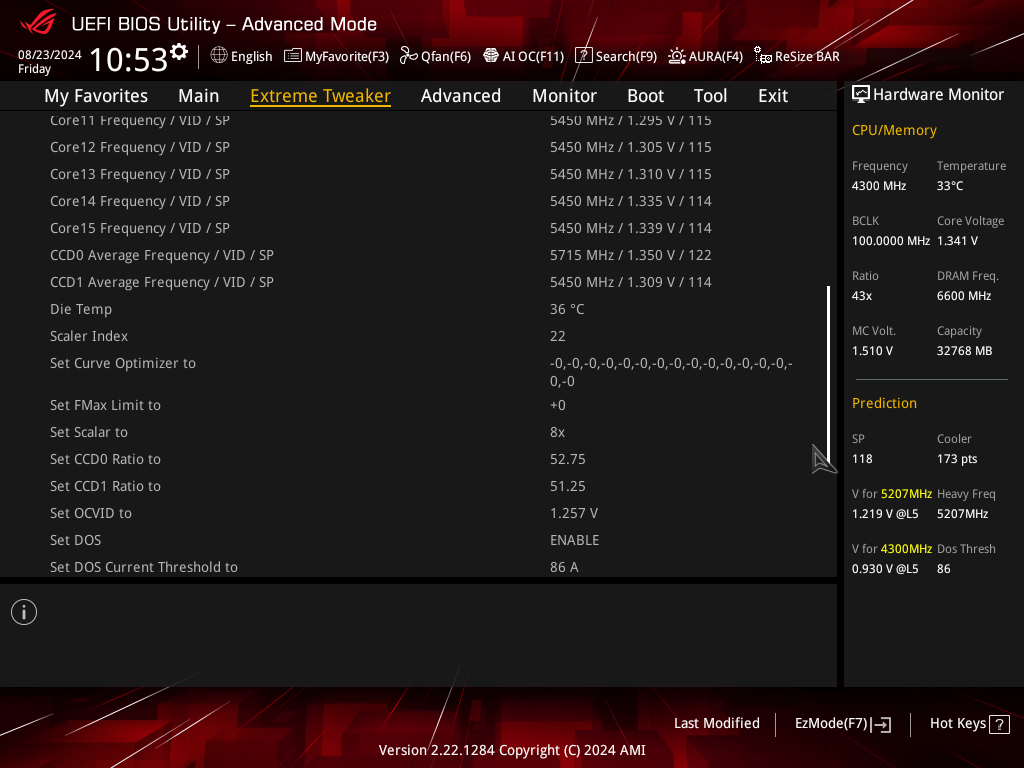Screen dimensions: 1024x768
Task: Open settings gear next to clock
Action: pyautogui.click(x=179, y=51)
